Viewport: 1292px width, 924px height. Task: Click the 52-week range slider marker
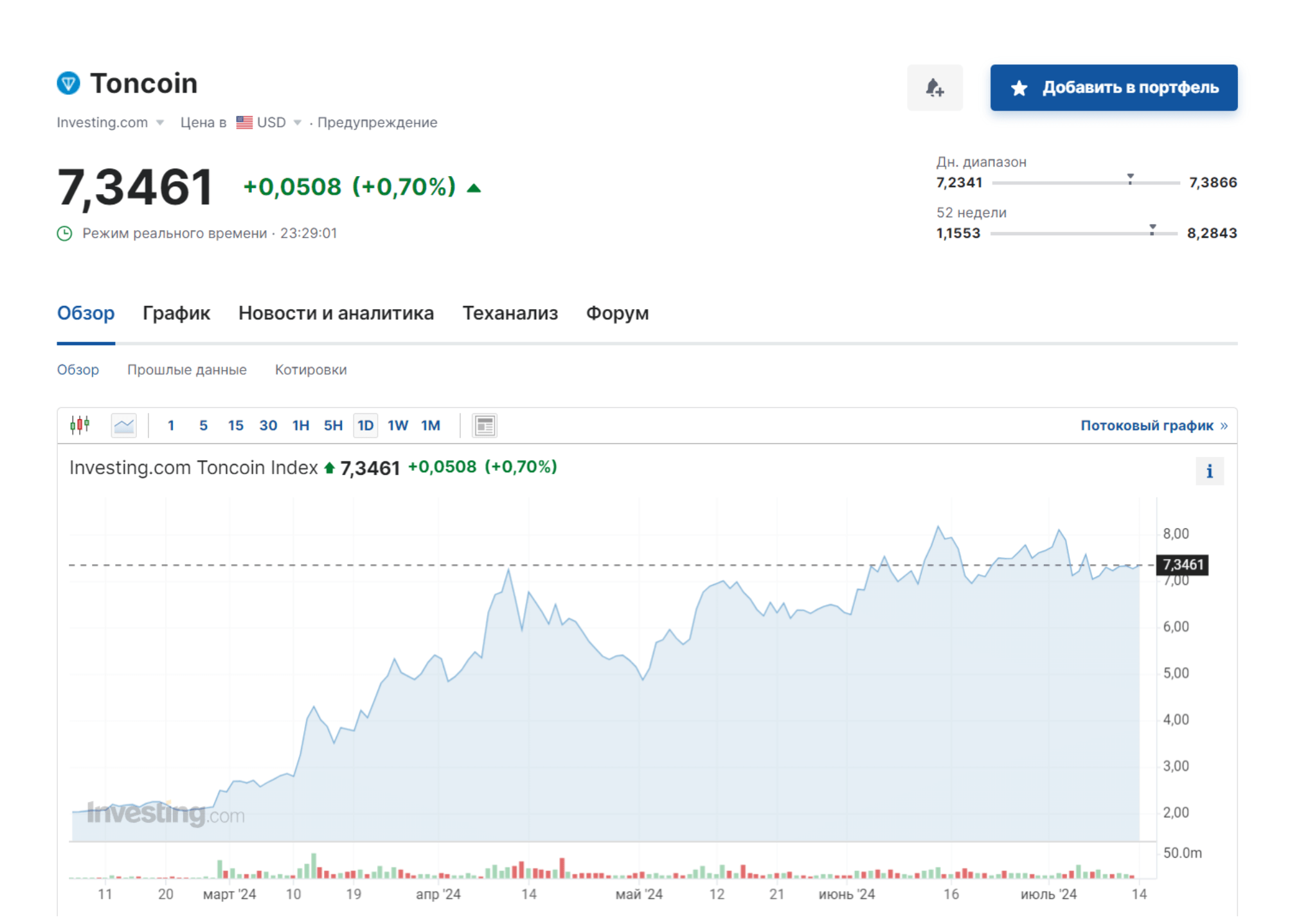pos(1152,229)
